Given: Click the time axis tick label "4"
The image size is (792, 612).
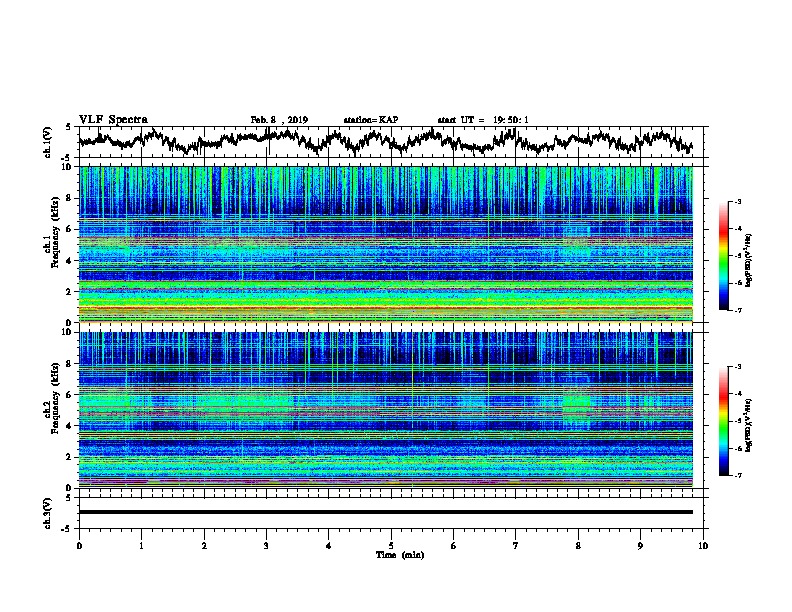Looking at the screenshot, I should 329,546.
